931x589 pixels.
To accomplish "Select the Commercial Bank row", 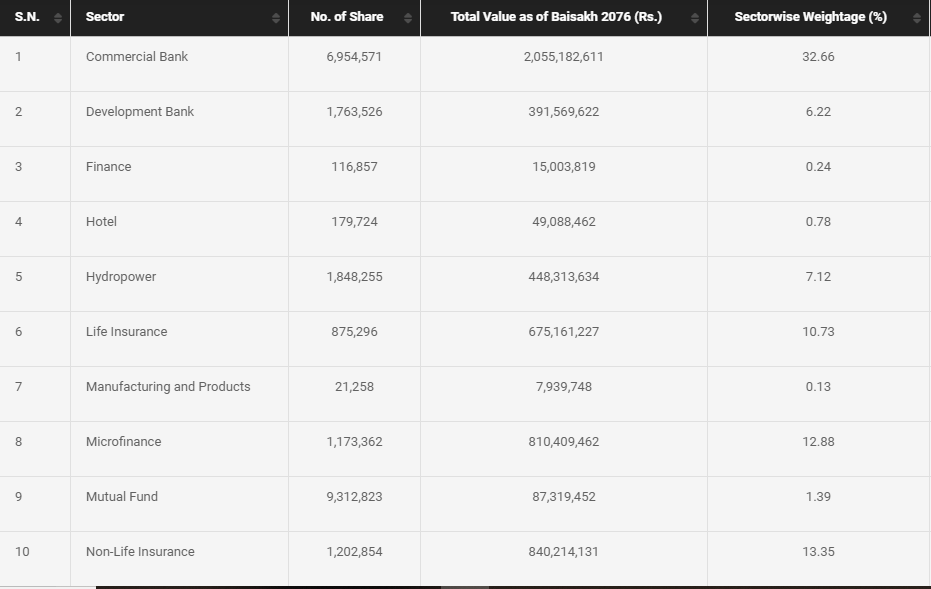I will click(x=465, y=64).
